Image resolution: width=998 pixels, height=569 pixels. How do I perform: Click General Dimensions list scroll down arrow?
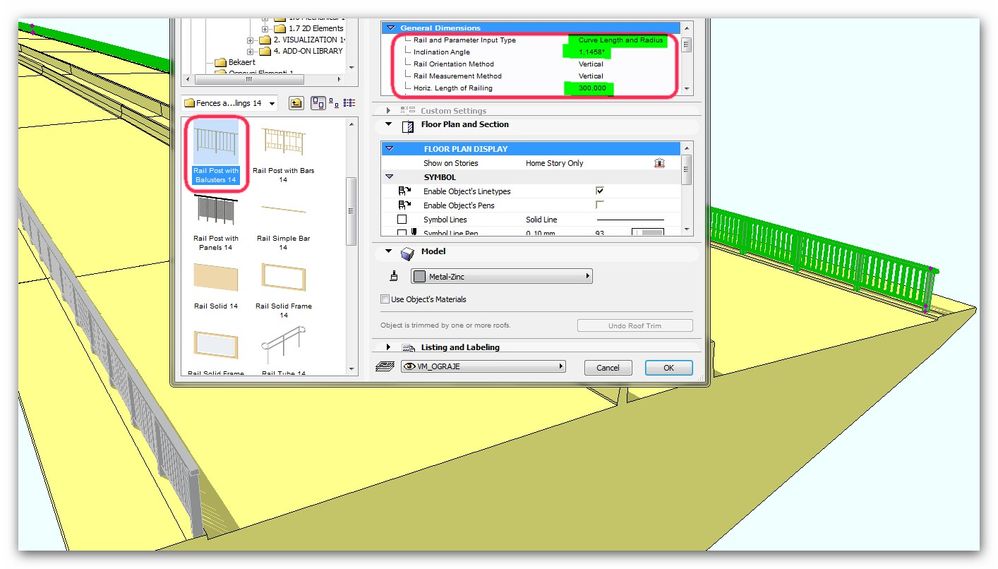[x=686, y=88]
